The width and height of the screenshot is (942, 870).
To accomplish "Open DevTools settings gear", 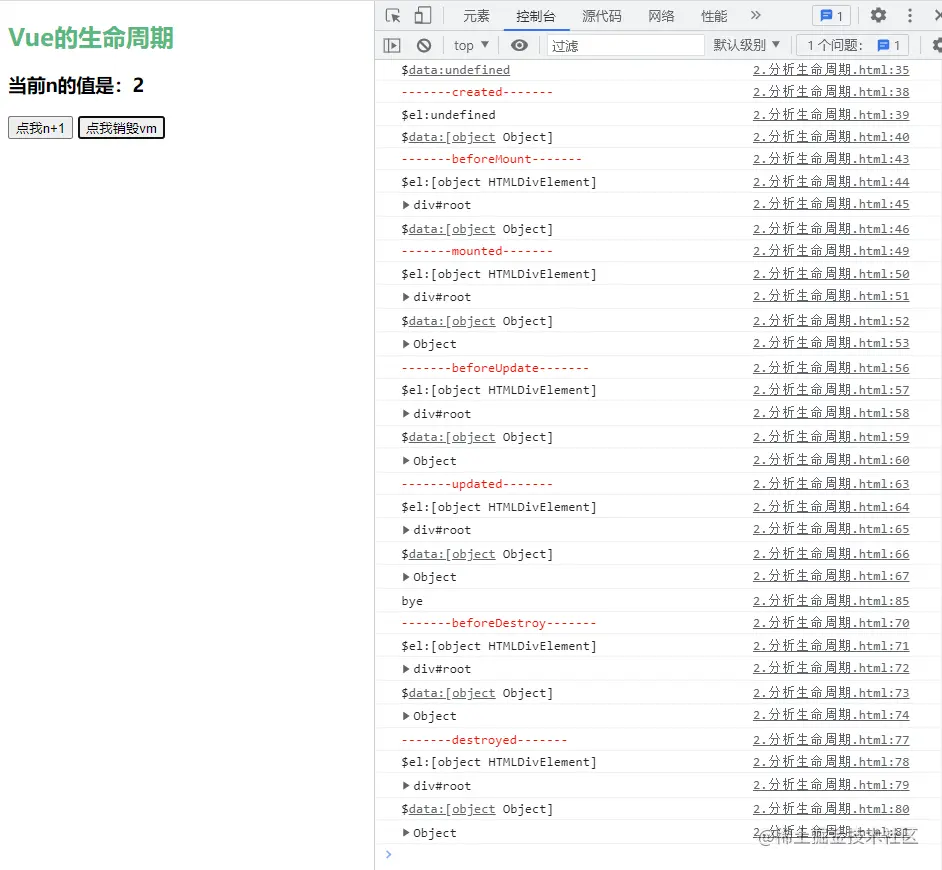I will (878, 15).
